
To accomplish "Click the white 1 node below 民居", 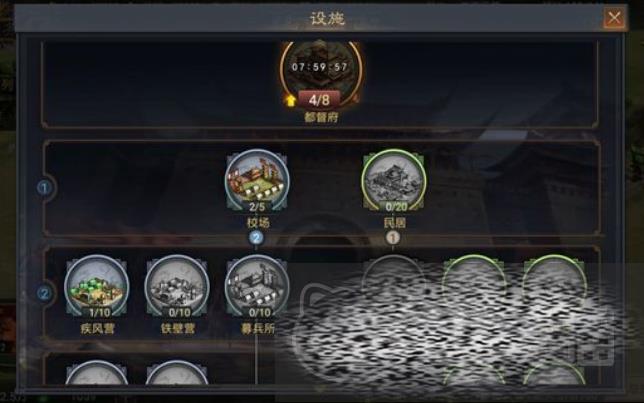I will click(x=393, y=238).
